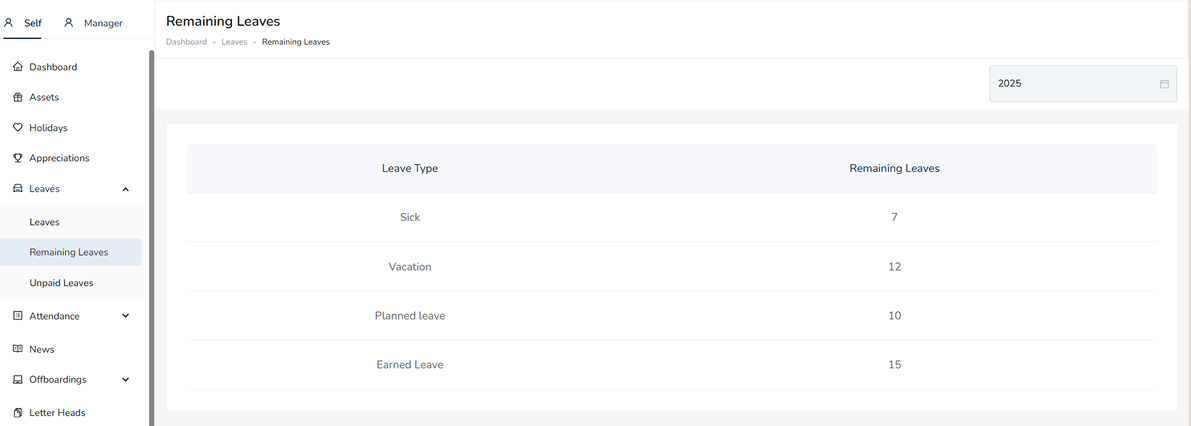Click the calendar icon in year field
1191x426 pixels.
click(1164, 84)
